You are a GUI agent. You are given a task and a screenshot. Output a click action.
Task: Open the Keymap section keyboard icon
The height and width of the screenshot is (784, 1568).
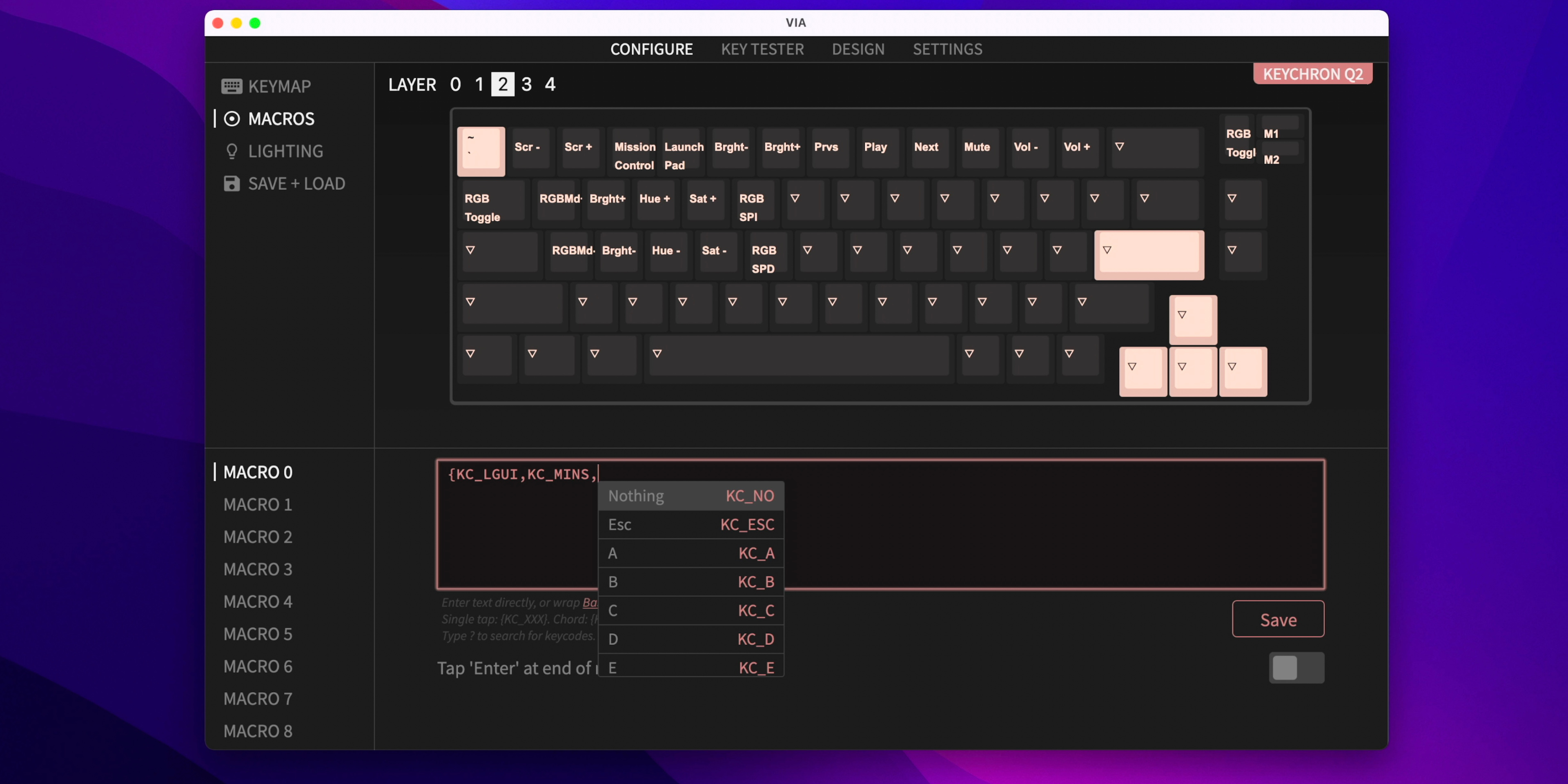pyautogui.click(x=231, y=86)
